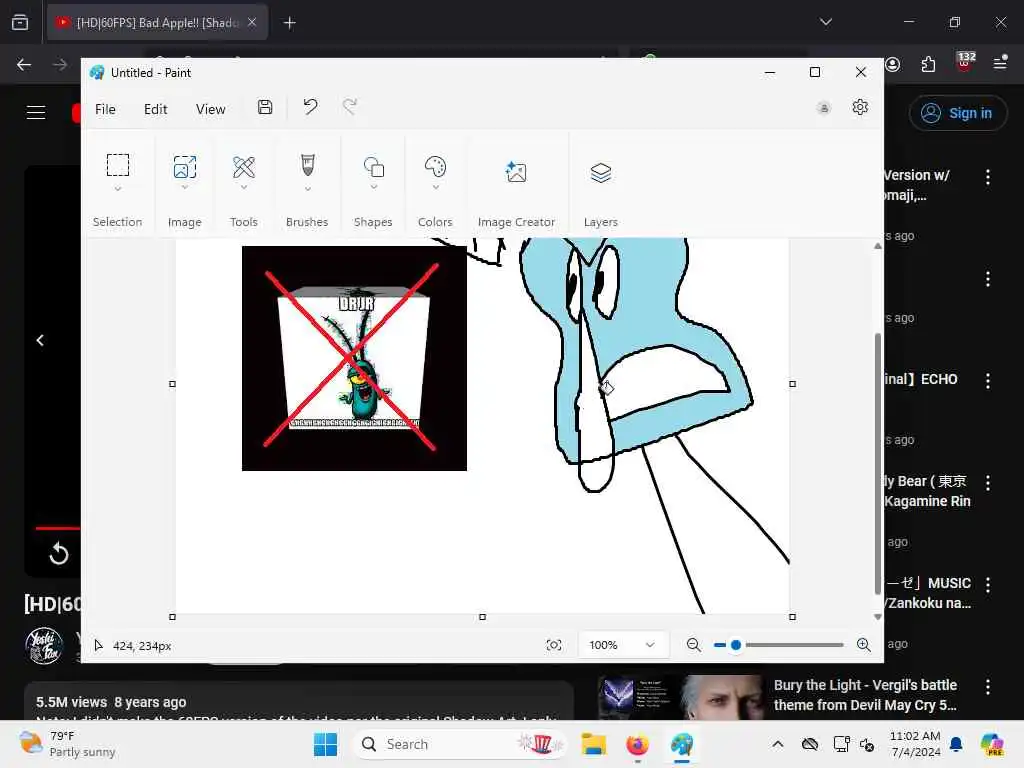Close the Bad Apple browser tab
The height and width of the screenshot is (768, 1024).
click(251, 22)
